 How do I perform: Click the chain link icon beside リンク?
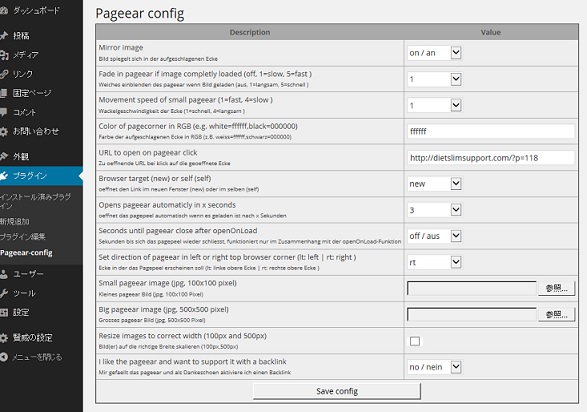pyautogui.click(x=3, y=74)
